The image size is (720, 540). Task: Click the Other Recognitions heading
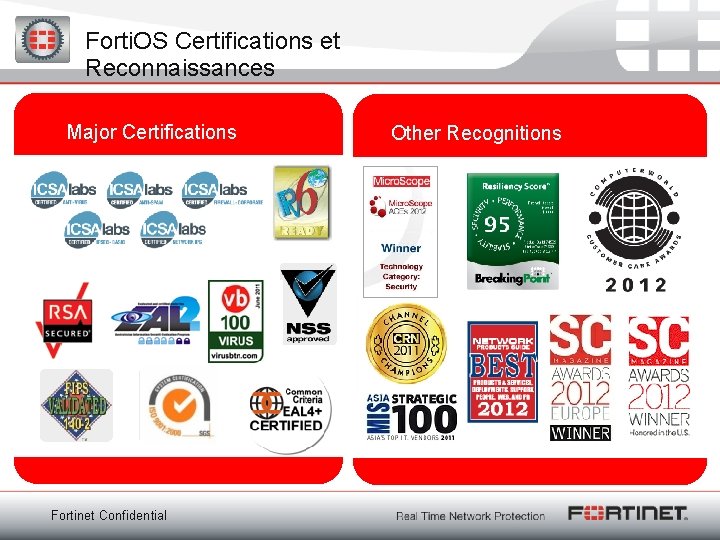(476, 133)
